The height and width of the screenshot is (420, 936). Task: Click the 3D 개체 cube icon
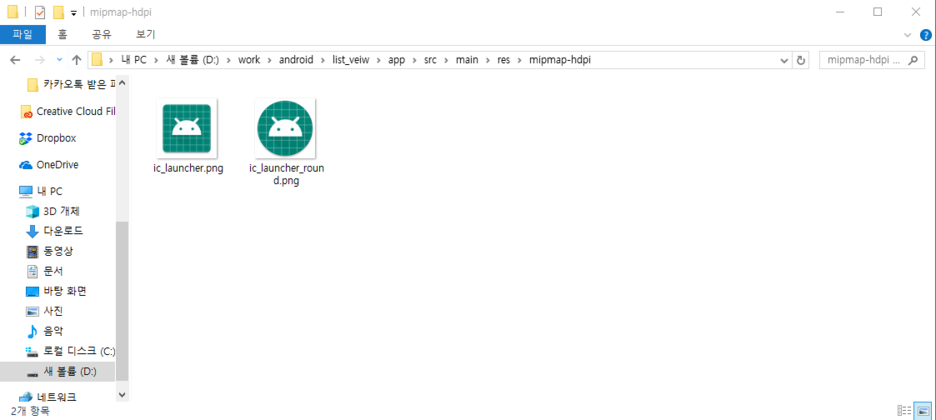(x=32, y=211)
